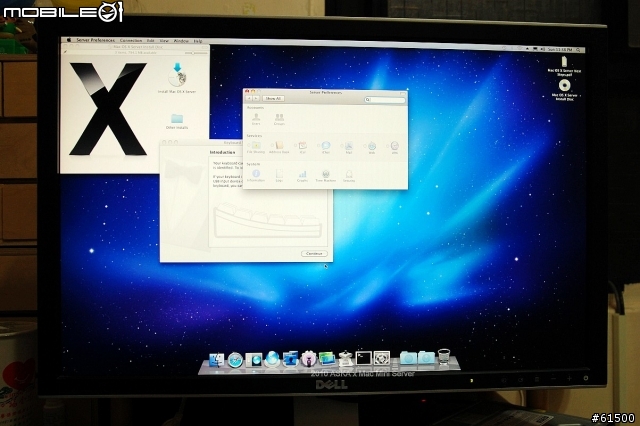Open the first Dock stack folder
The image size is (640, 426).
pyautogui.click(x=408, y=358)
